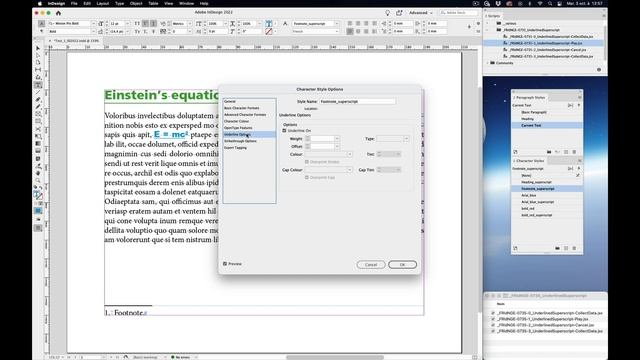640x360 pixels.
Task: Select the Selection tool arrow
Action: click(x=38, y=48)
